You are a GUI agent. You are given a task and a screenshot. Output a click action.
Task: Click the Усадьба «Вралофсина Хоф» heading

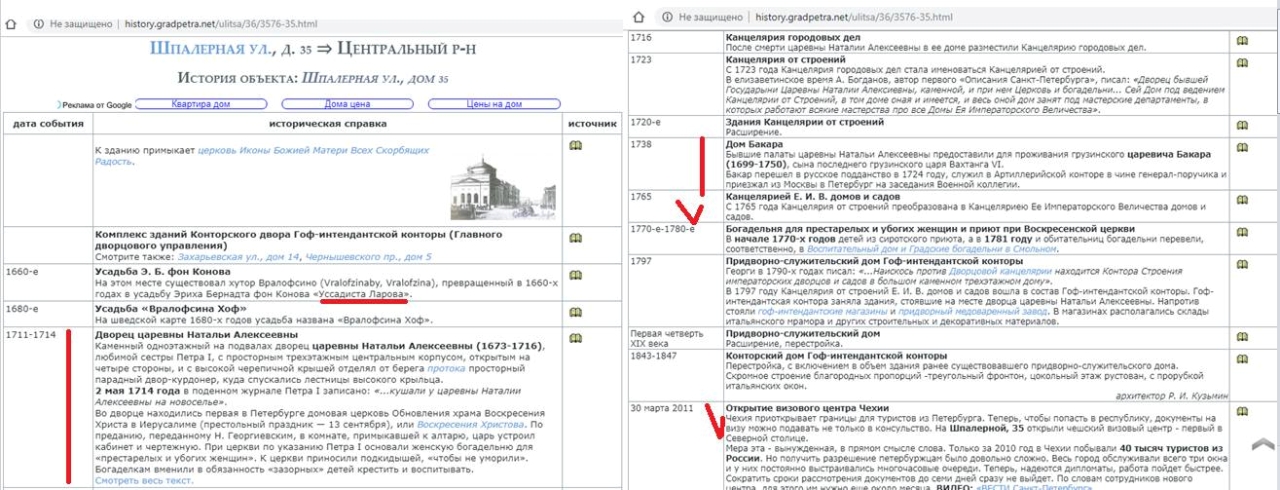(173, 309)
